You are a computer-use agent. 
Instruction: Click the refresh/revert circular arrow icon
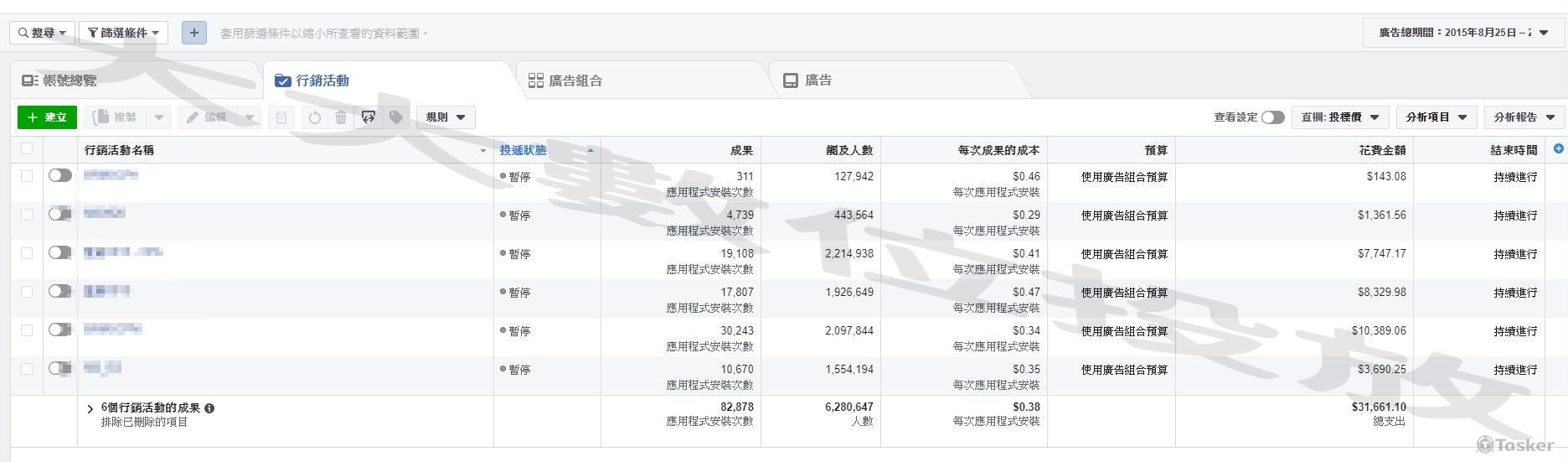point(315,117)
